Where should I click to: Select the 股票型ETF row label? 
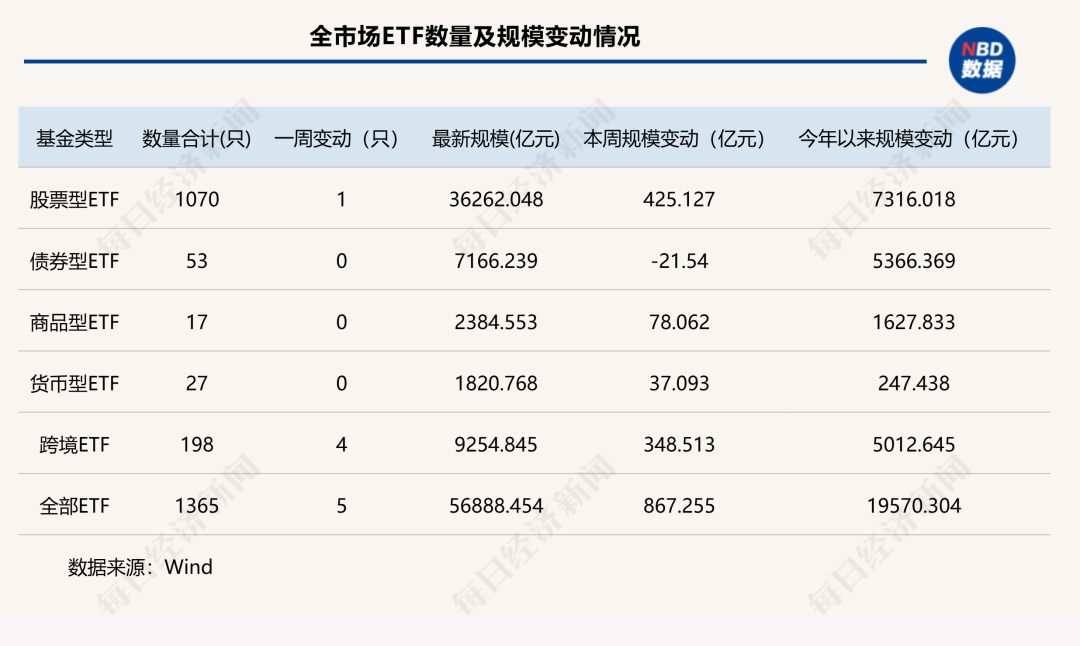click(75, 200)
